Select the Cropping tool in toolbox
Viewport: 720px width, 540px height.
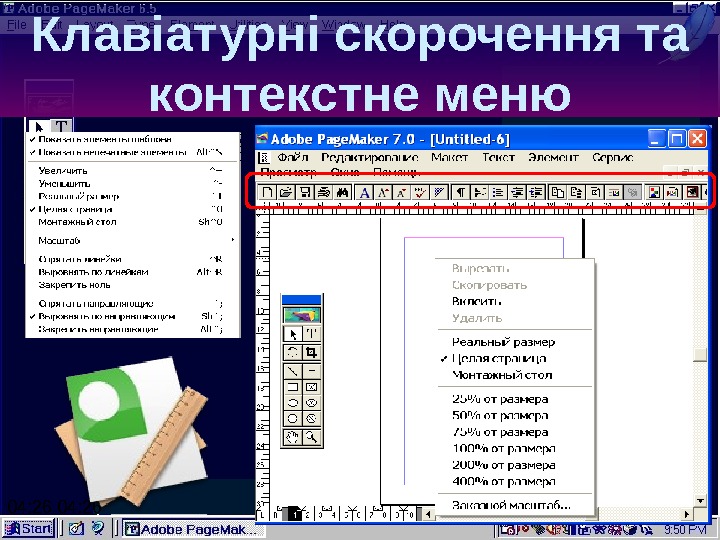[x=311, y=352]
